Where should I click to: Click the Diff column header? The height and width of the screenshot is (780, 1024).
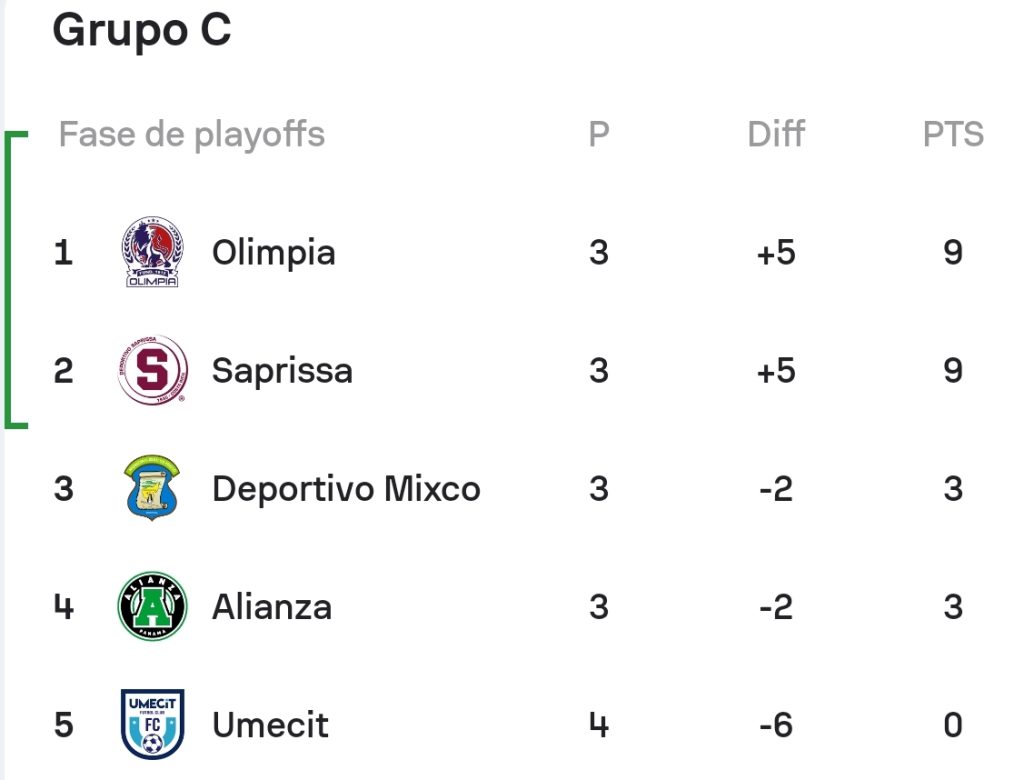776,134
